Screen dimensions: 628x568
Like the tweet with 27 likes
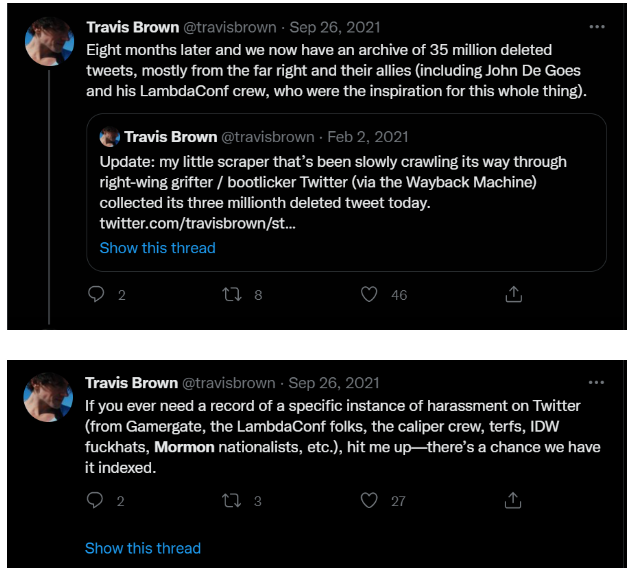369,500
